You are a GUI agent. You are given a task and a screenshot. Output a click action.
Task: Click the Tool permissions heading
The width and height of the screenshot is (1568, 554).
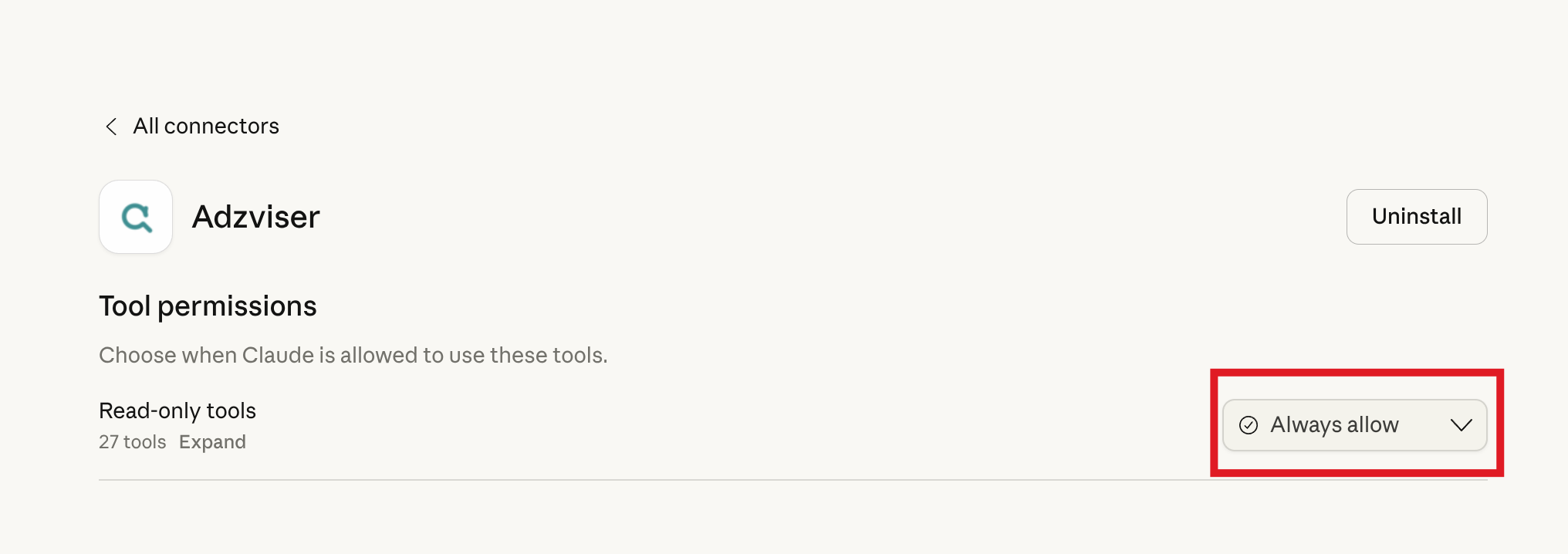click(207, 306)
